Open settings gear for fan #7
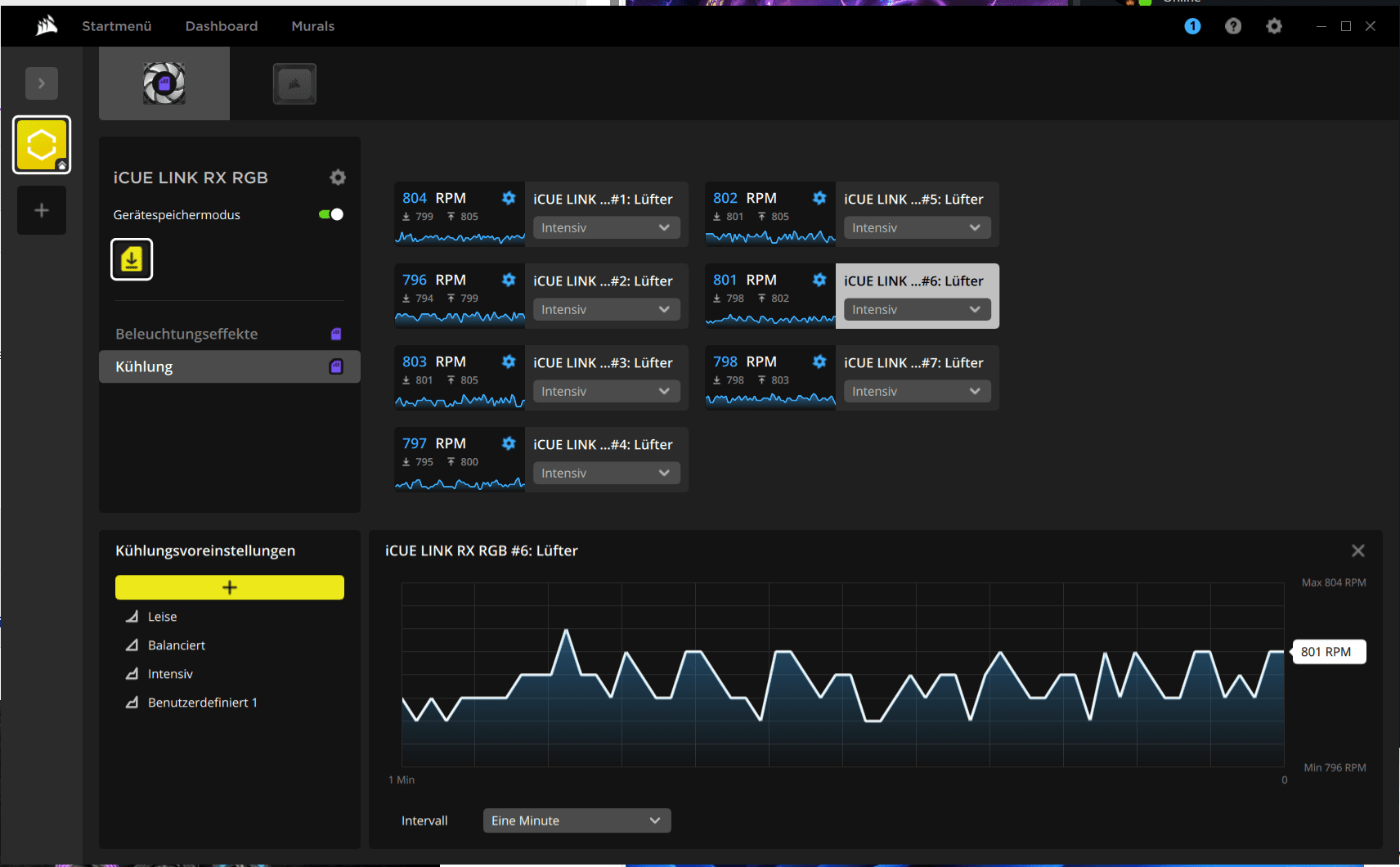 pyautogui.click(x=819, y=362)
